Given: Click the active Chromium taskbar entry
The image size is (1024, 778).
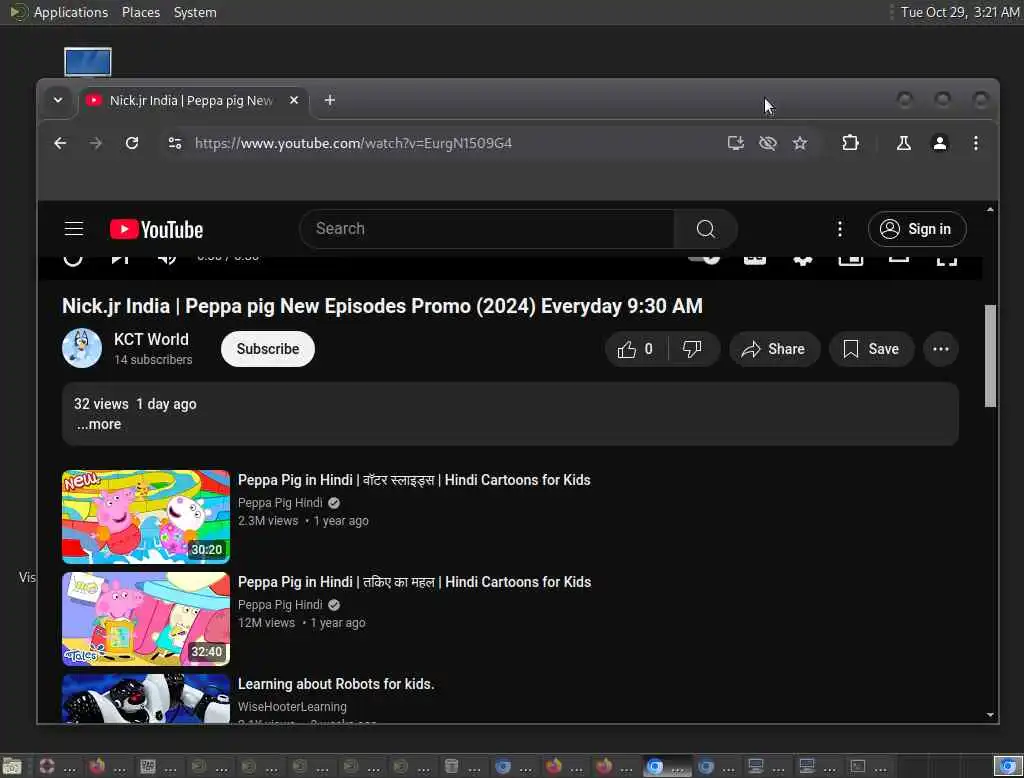Looking at the screenshot, I should [x=667, y=766].
